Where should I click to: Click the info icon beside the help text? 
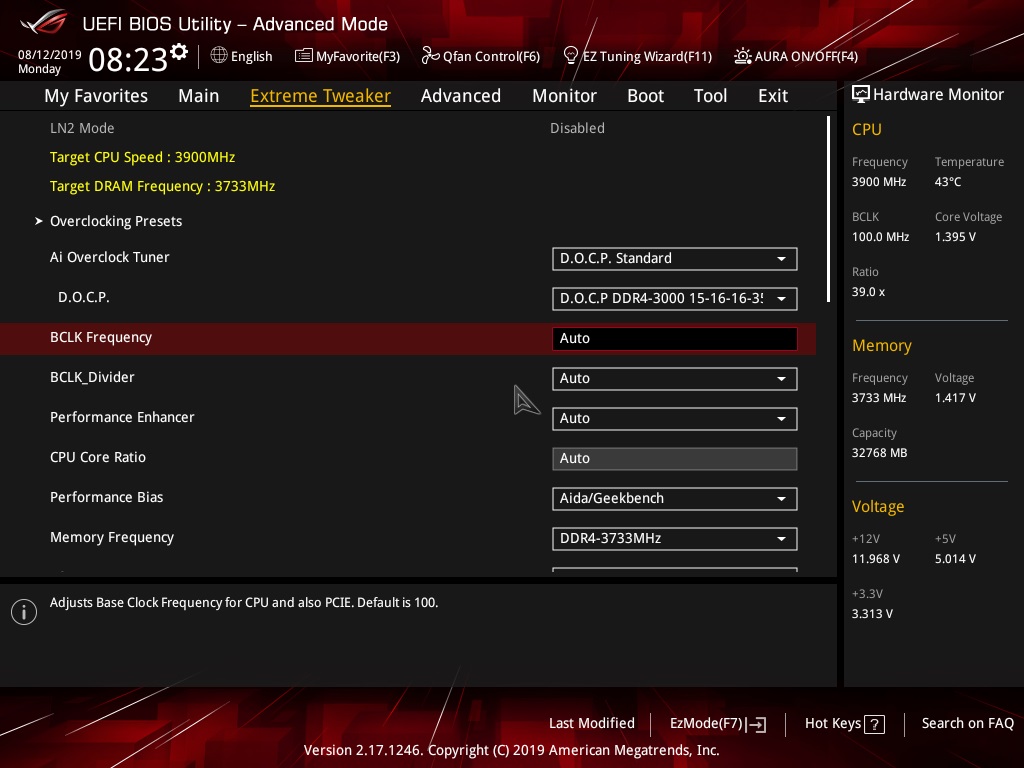[x=24, y=612]
